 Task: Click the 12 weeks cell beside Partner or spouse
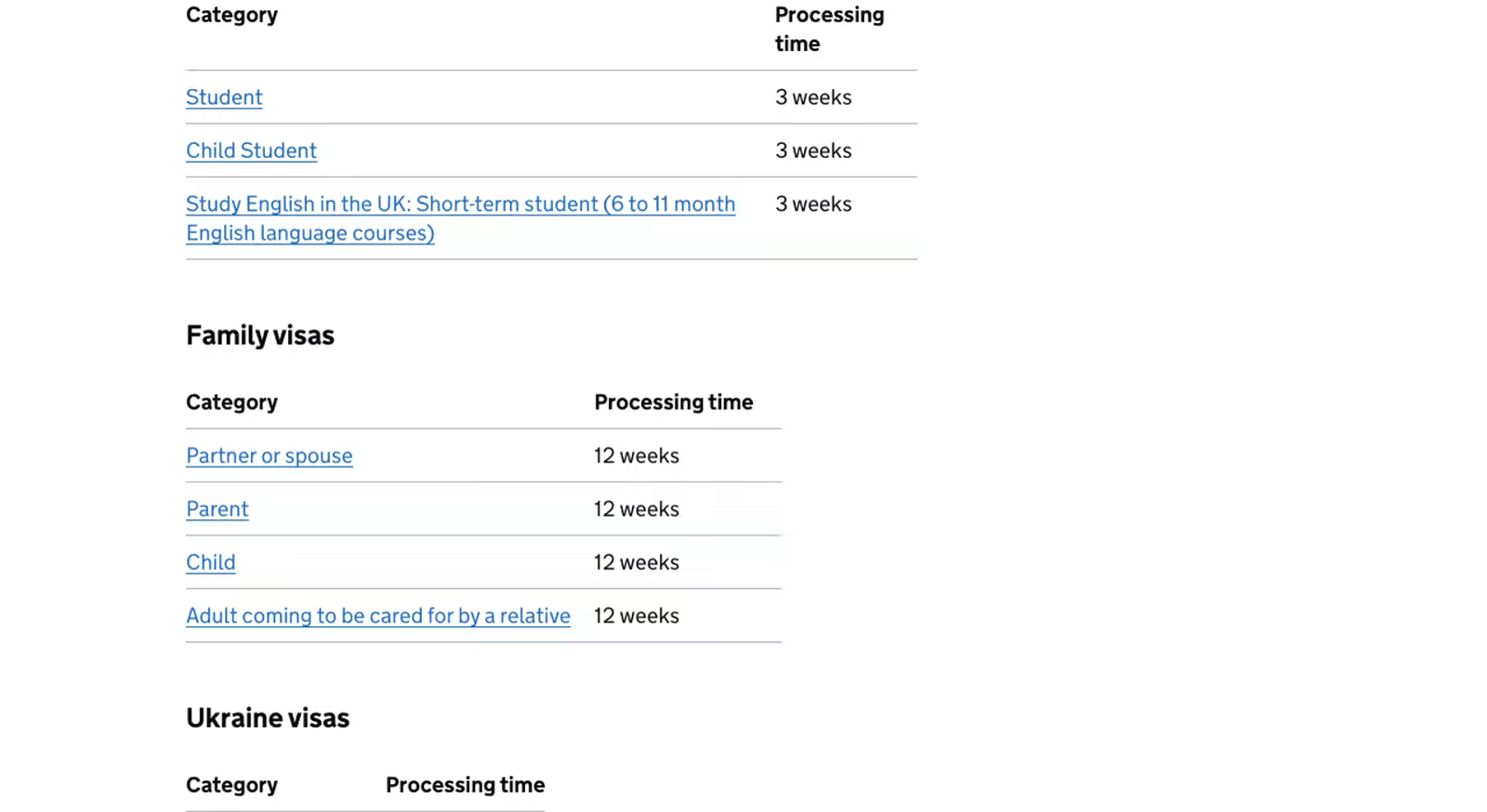[636, 455]
